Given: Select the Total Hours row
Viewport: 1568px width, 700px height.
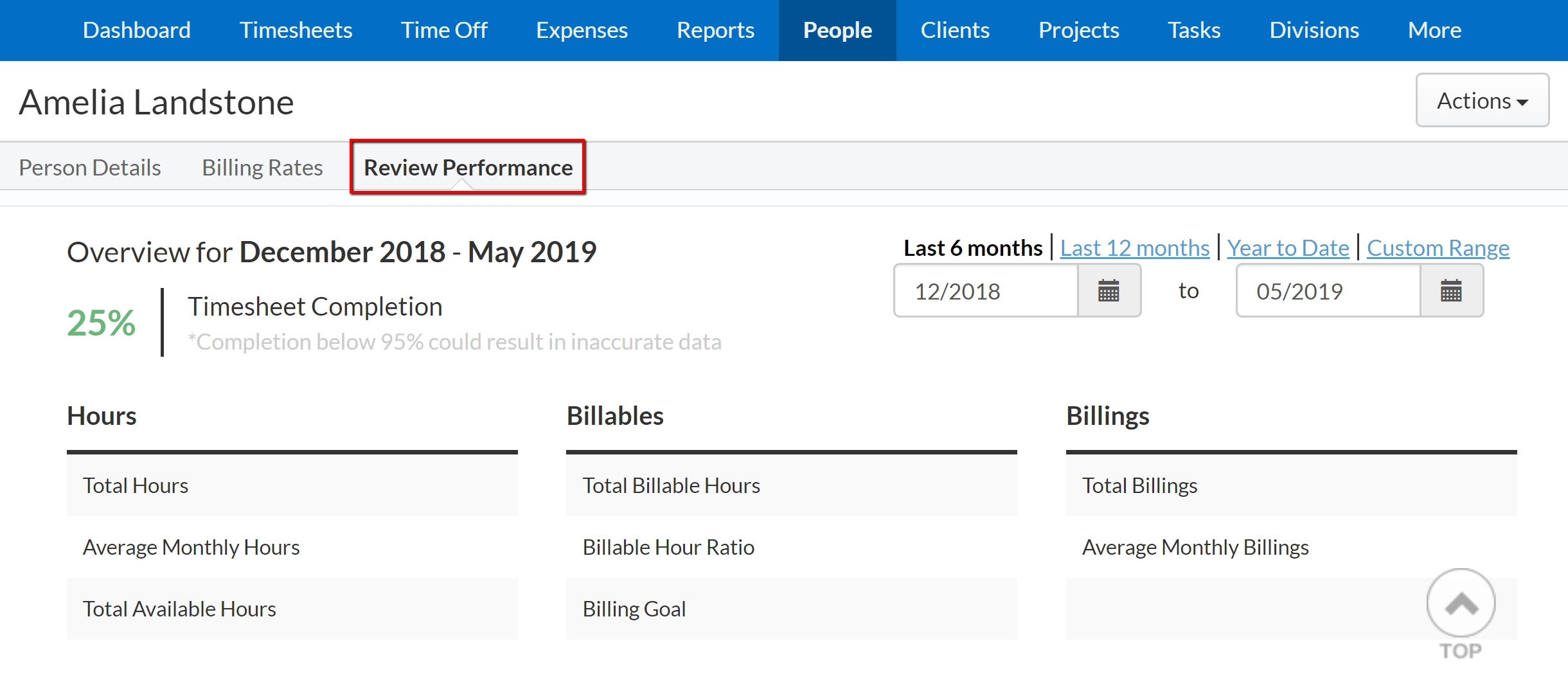Looking at the screenshot, I should (292, 485).
